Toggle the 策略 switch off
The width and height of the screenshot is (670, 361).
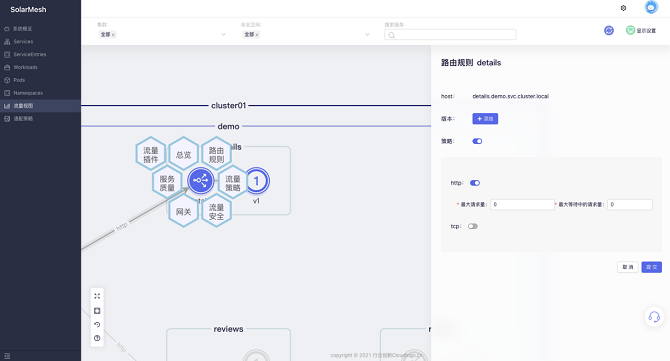coord(477,141)
